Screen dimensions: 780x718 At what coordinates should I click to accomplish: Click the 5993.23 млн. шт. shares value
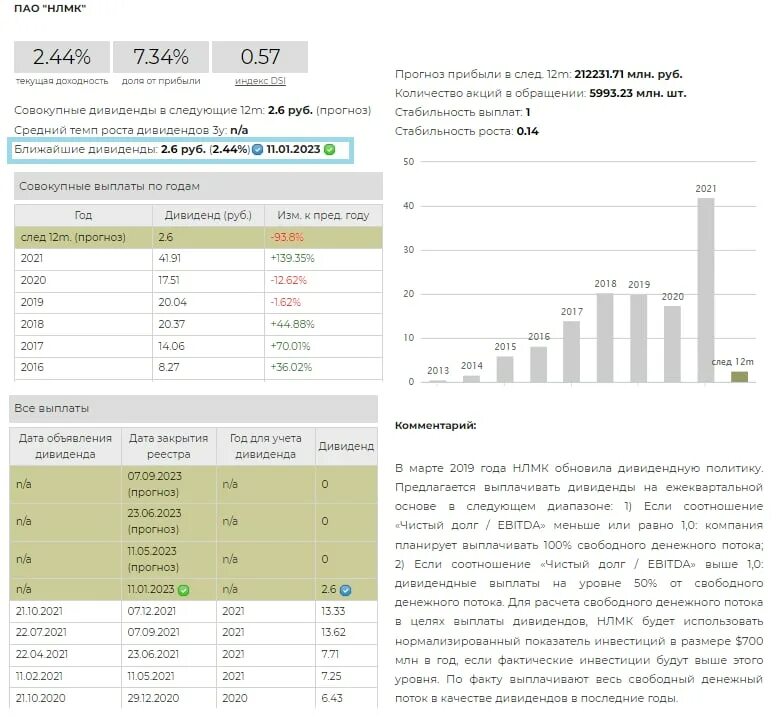pos(638,93)
